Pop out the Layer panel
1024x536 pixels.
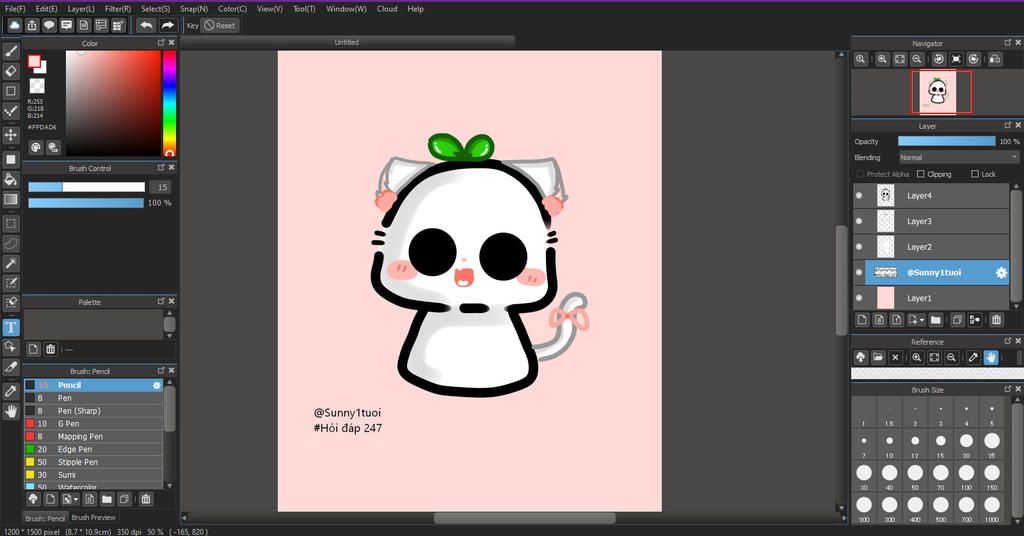pyautogui.click(x=1007, y=125)
